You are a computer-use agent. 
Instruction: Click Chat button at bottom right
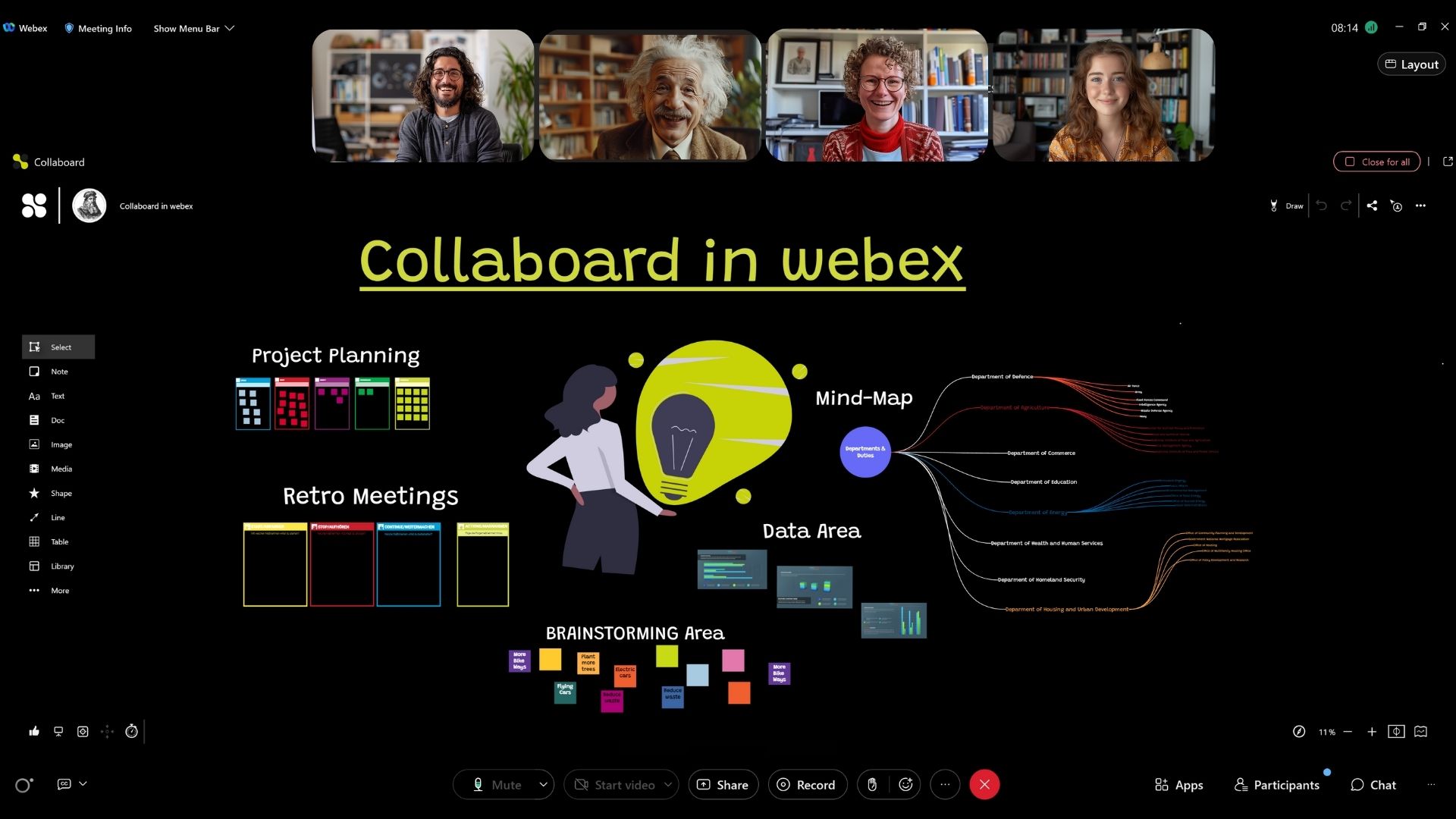[x=1375, y=784]
